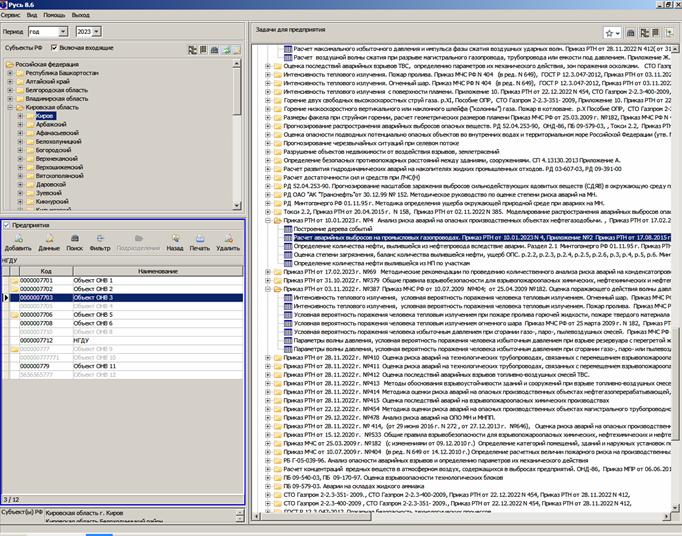Click the Добавить (Add) toolbar icon
Viewport: 682px width, 536px height.
click(17, 242)
